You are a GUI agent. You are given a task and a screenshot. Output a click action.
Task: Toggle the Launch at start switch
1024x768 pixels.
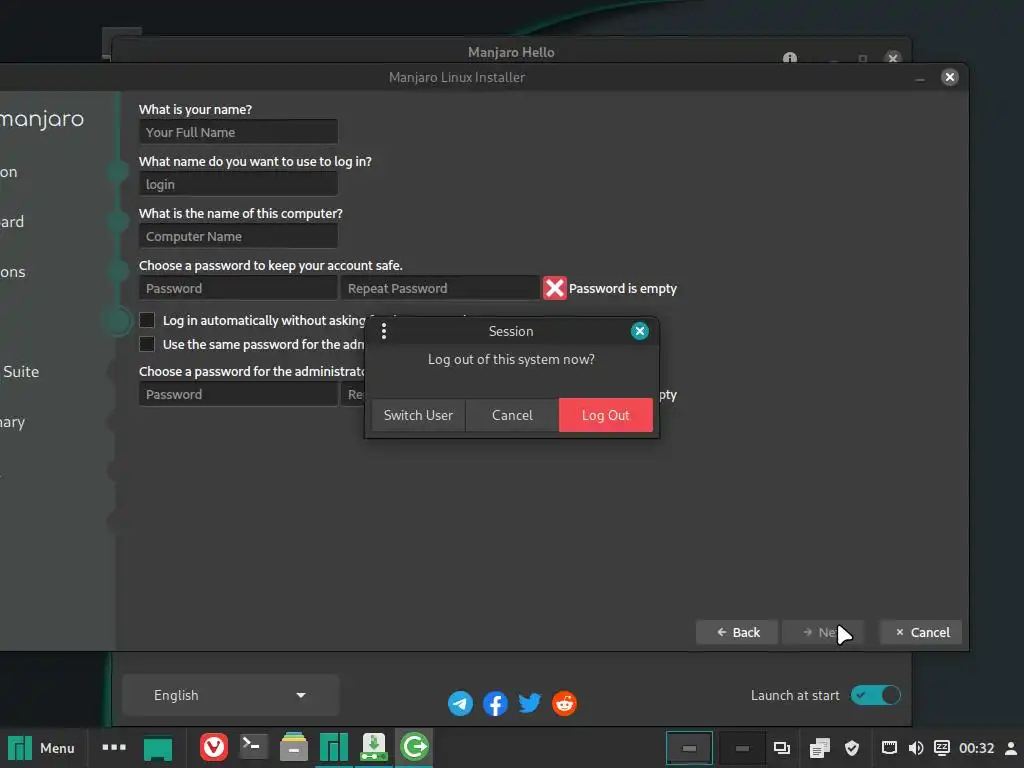tap(875, 696)
